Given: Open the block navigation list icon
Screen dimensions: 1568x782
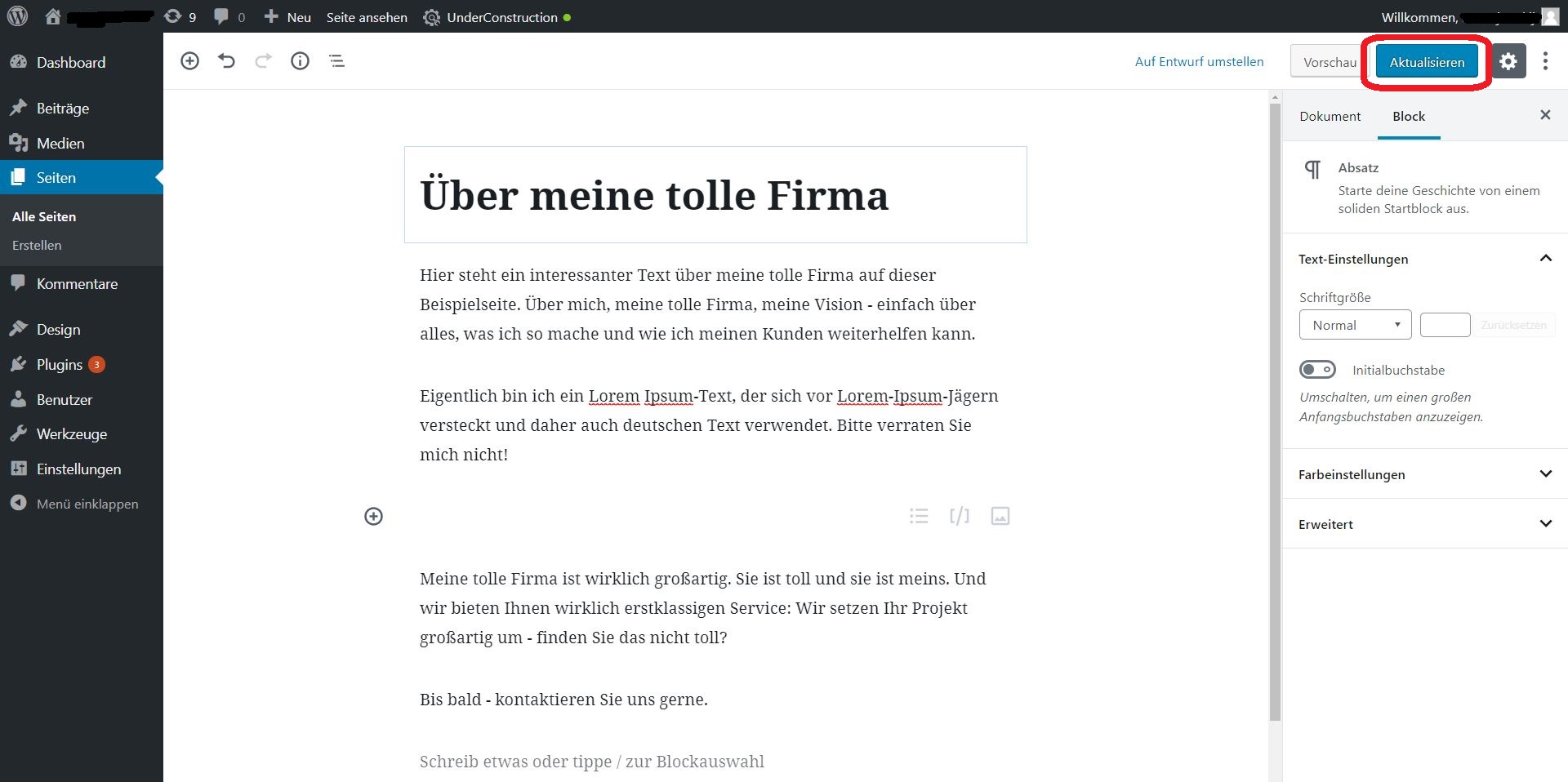Looking at the screenshot, I should coord(336,61).
